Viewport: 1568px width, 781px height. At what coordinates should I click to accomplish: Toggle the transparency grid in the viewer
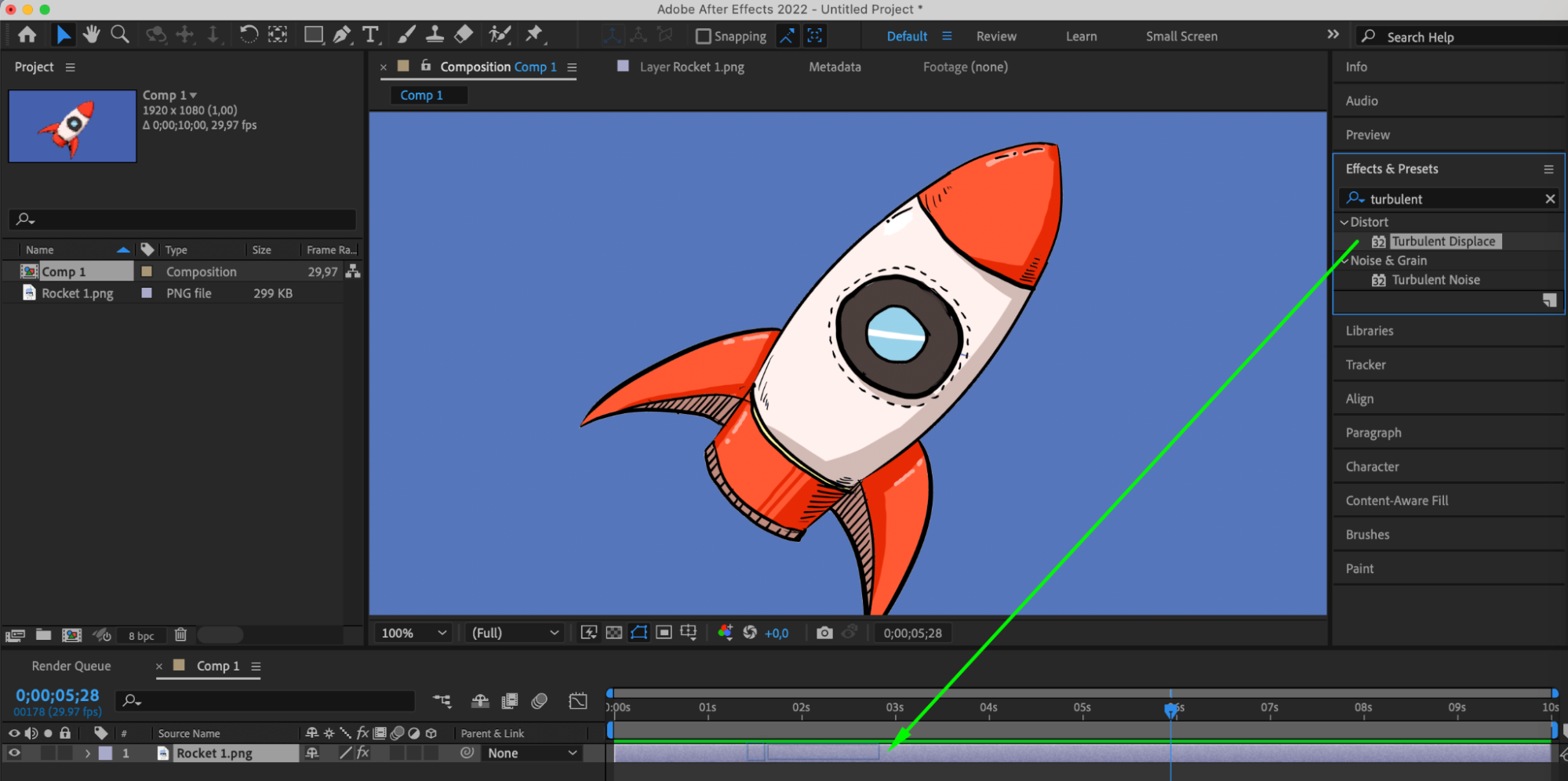click(x=614, y=633)
